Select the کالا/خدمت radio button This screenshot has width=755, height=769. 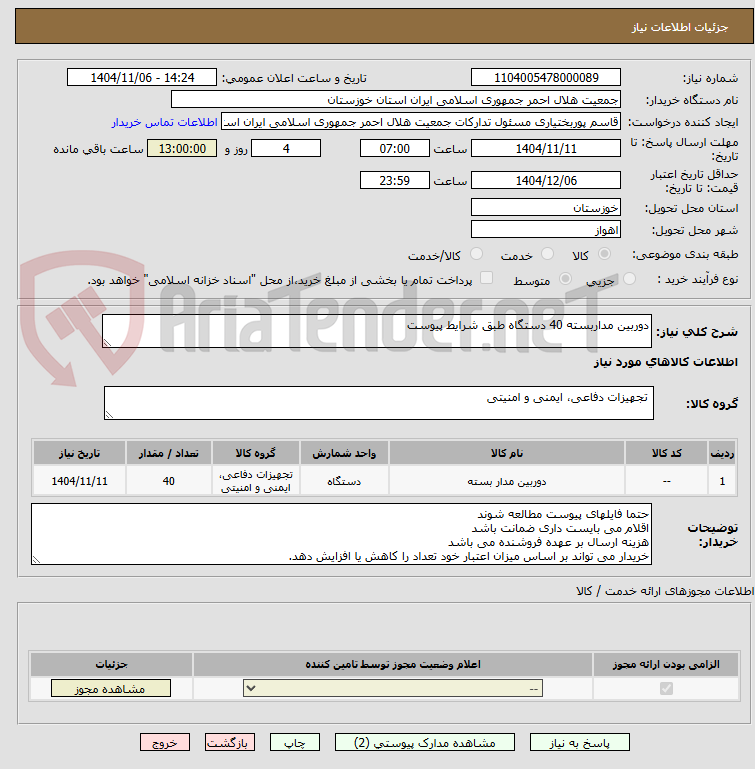(476, 254)
